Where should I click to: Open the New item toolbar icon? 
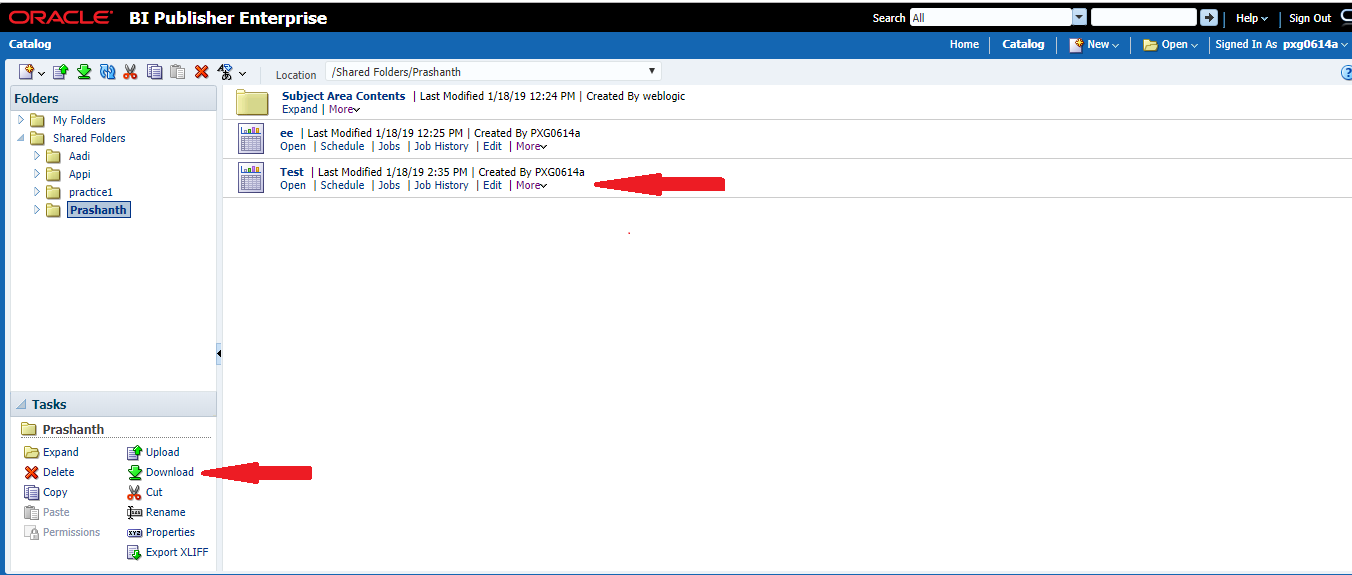(31, 72)
